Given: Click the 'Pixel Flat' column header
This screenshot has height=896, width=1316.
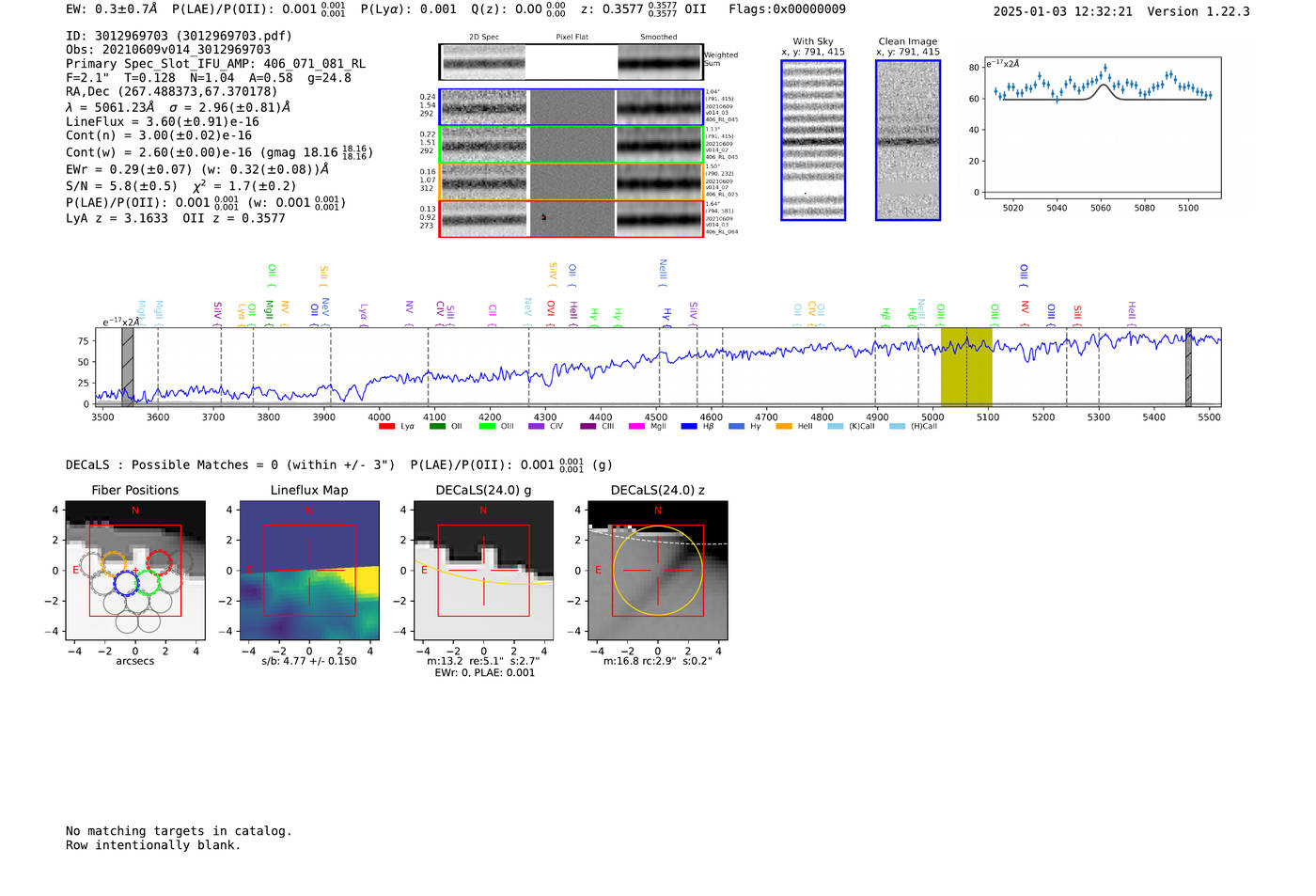Looking at the screenshot, I should coord(572,37).
